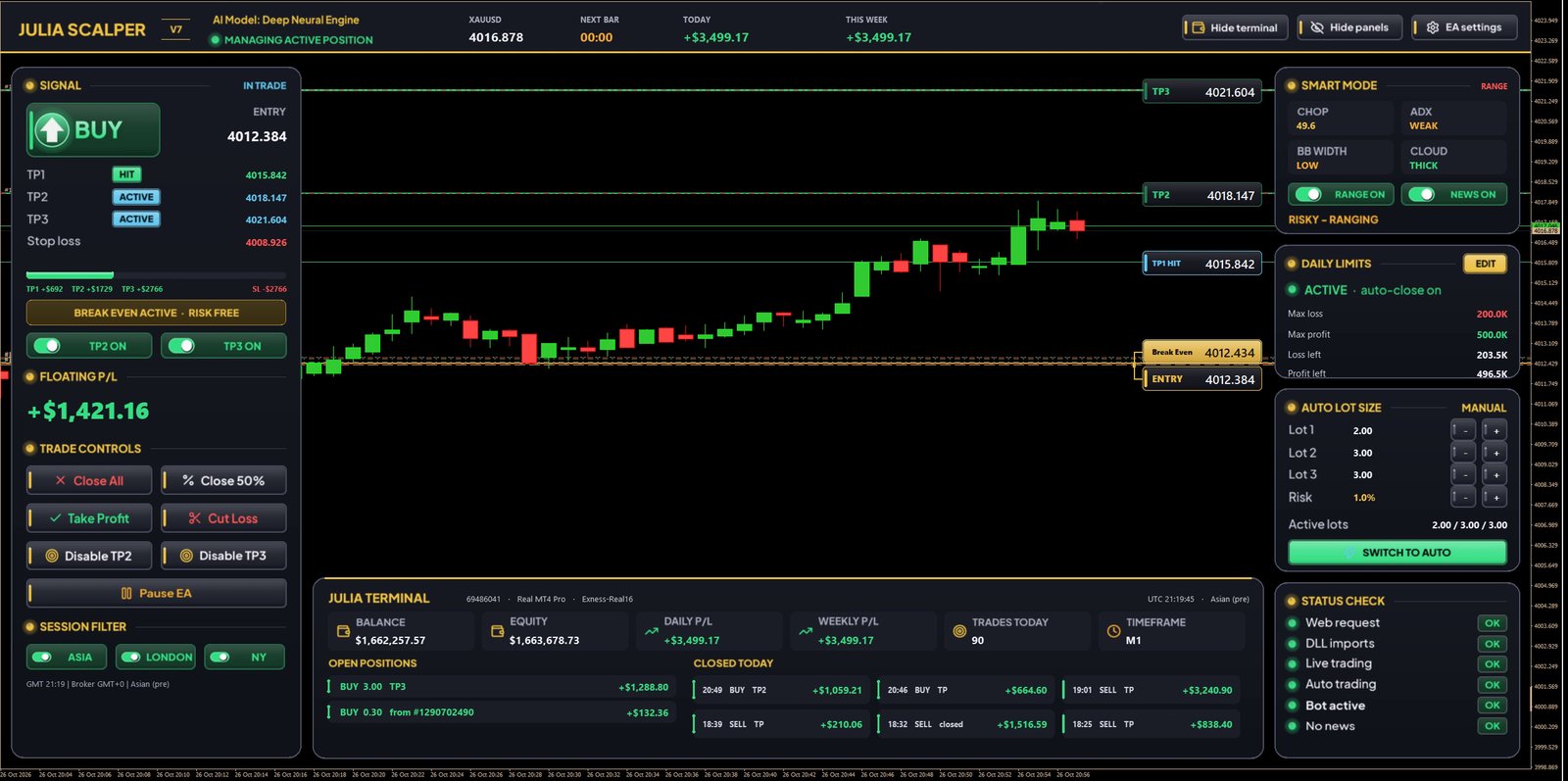Toggle the TP2 ON switch
The height and width of the screenshot is (781, 1568).
coord(47,346)
